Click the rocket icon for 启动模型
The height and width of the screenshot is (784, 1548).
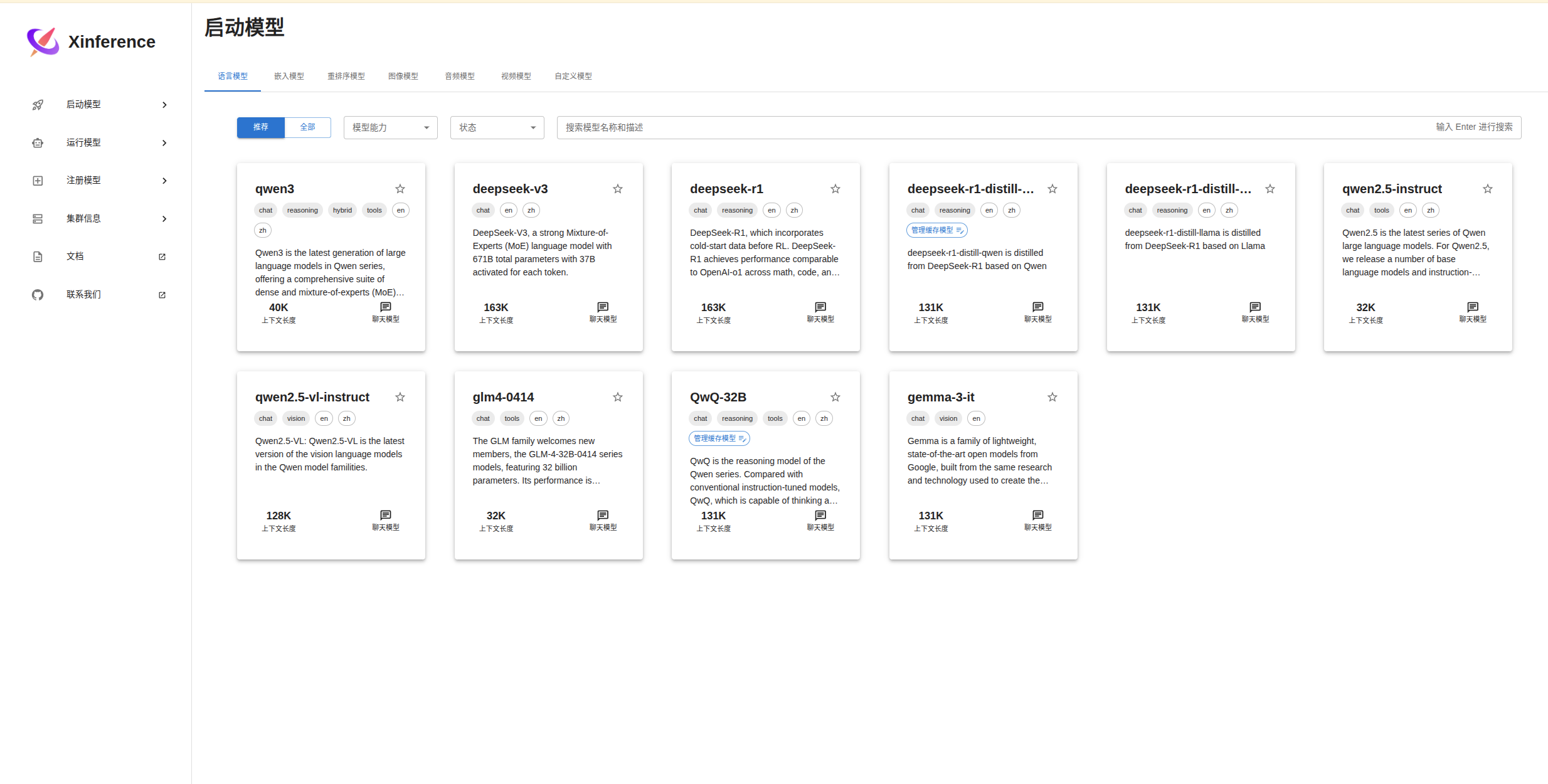click(38, 105)
